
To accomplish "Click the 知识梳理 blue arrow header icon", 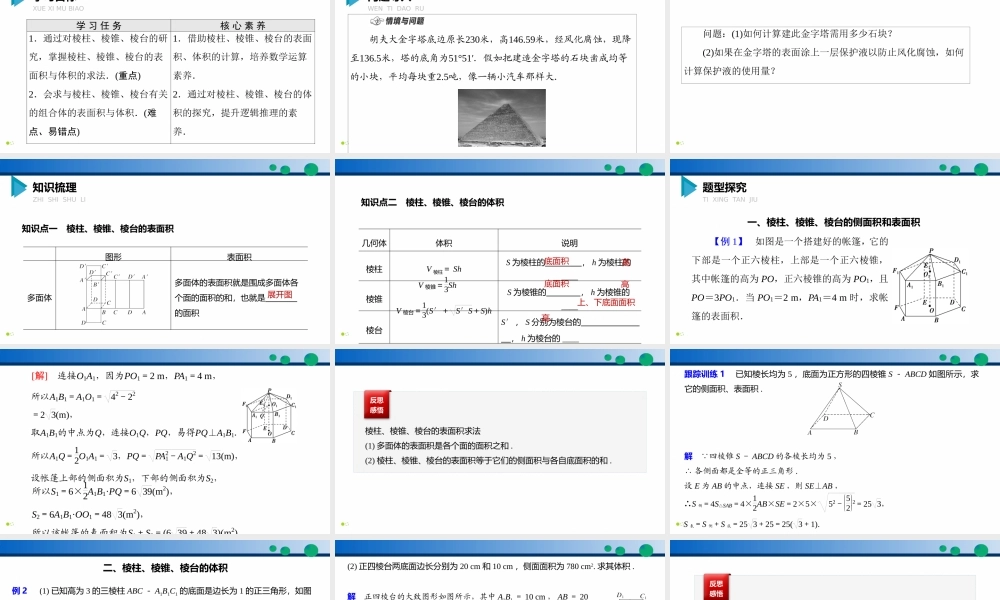I will coord(18,188).
